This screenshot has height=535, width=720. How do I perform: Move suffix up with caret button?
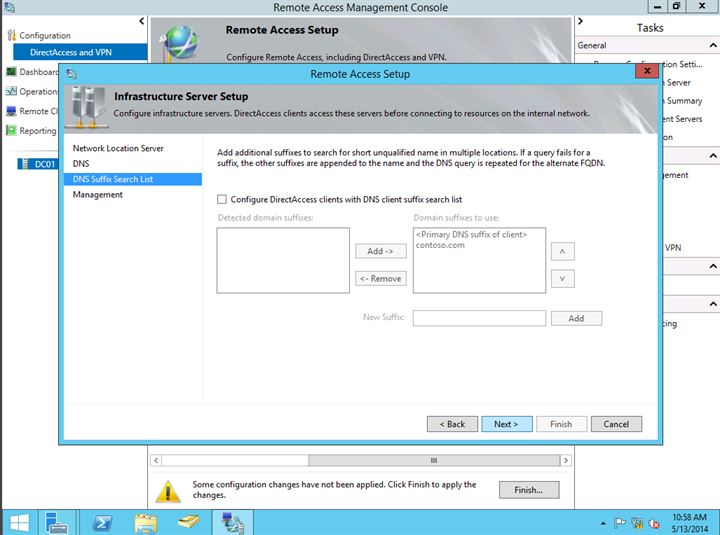click(562, 251)
